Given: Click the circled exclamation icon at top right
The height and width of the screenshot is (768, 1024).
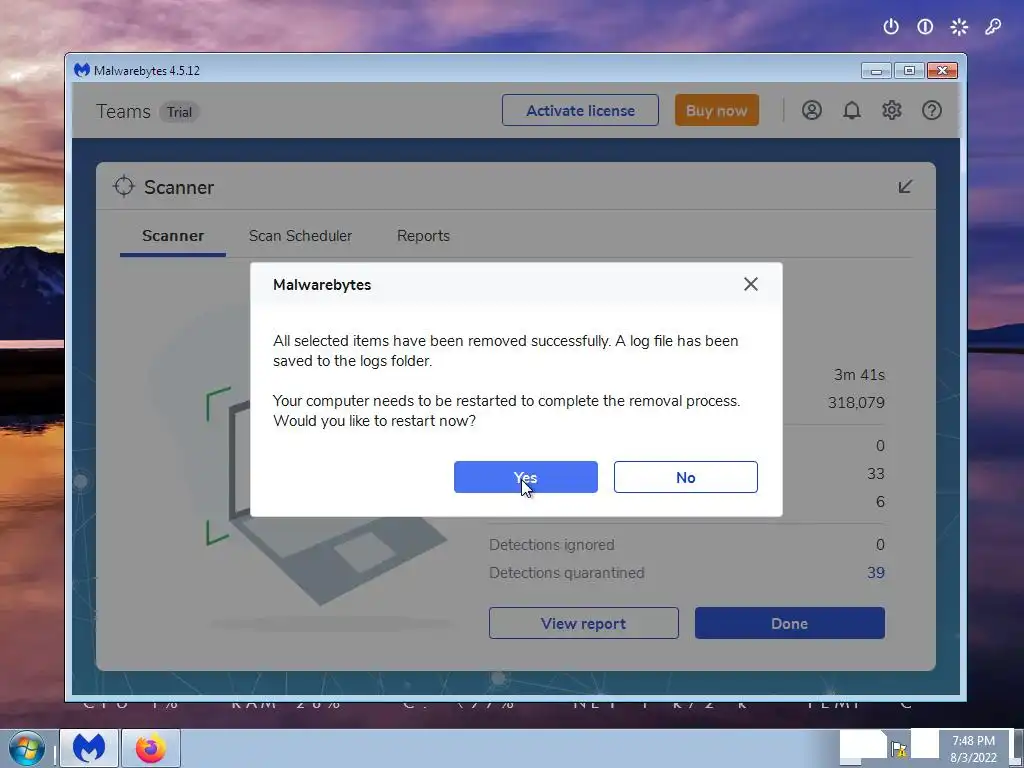Looking at the screenshot, I should pyautogui.click(x=925, y=27).
